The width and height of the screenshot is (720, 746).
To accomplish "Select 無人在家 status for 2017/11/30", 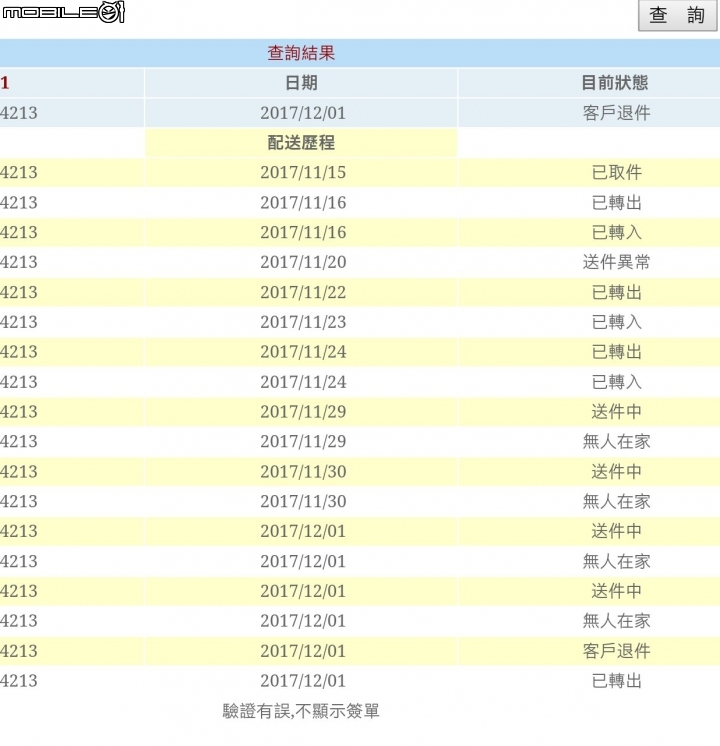I will [x=616, y=501].
